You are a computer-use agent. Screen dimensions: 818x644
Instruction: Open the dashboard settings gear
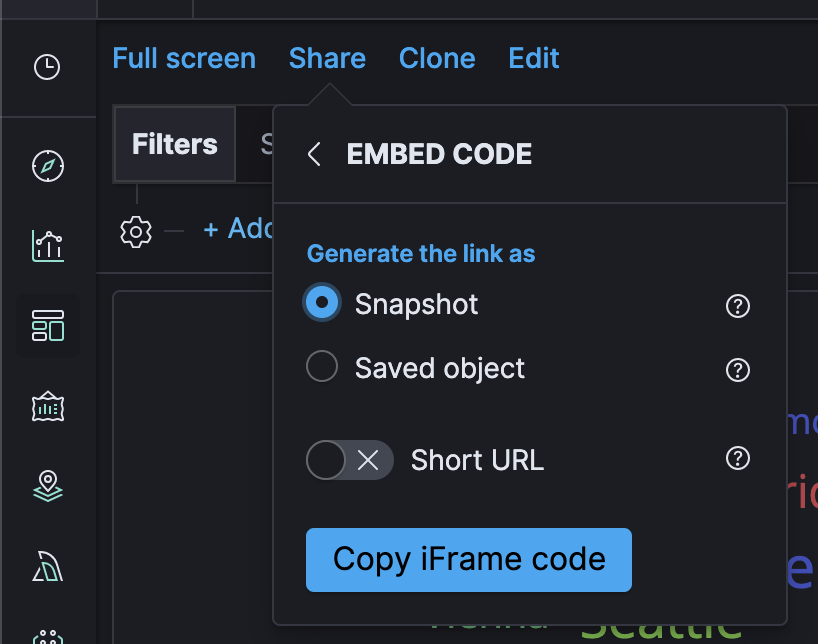[x=136, y=231]
